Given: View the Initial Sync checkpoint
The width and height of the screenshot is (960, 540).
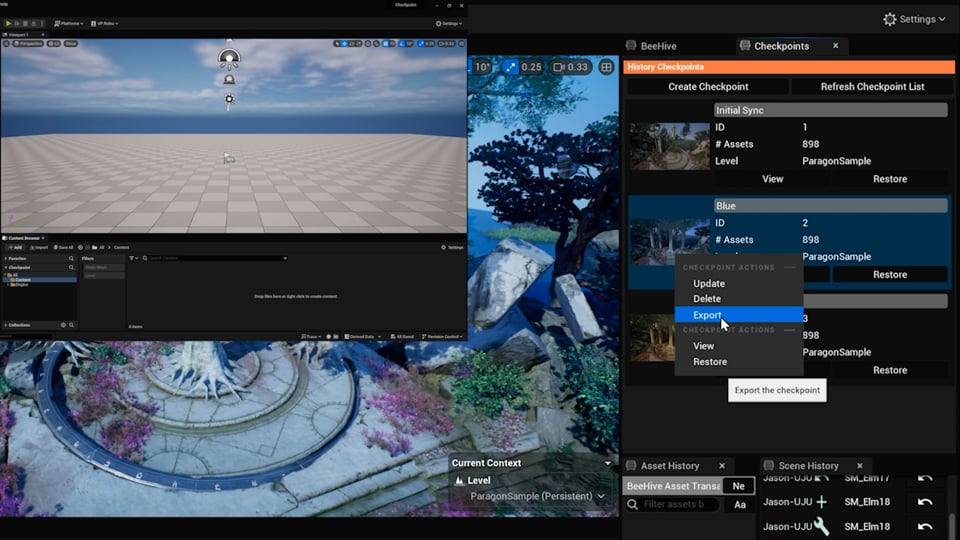Looking at the screenshot, I should (772, 179).
